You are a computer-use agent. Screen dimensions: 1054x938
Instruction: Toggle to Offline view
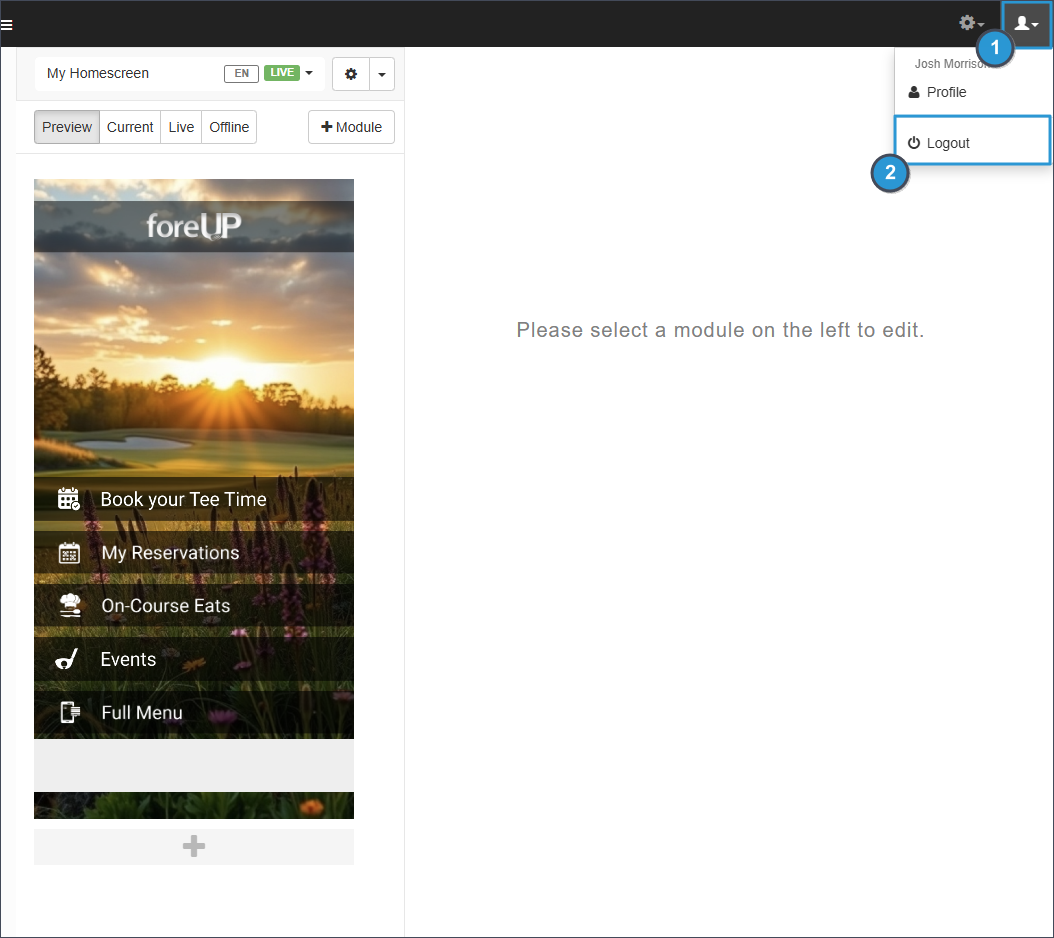pyautogui.click(x=229, y=127)
